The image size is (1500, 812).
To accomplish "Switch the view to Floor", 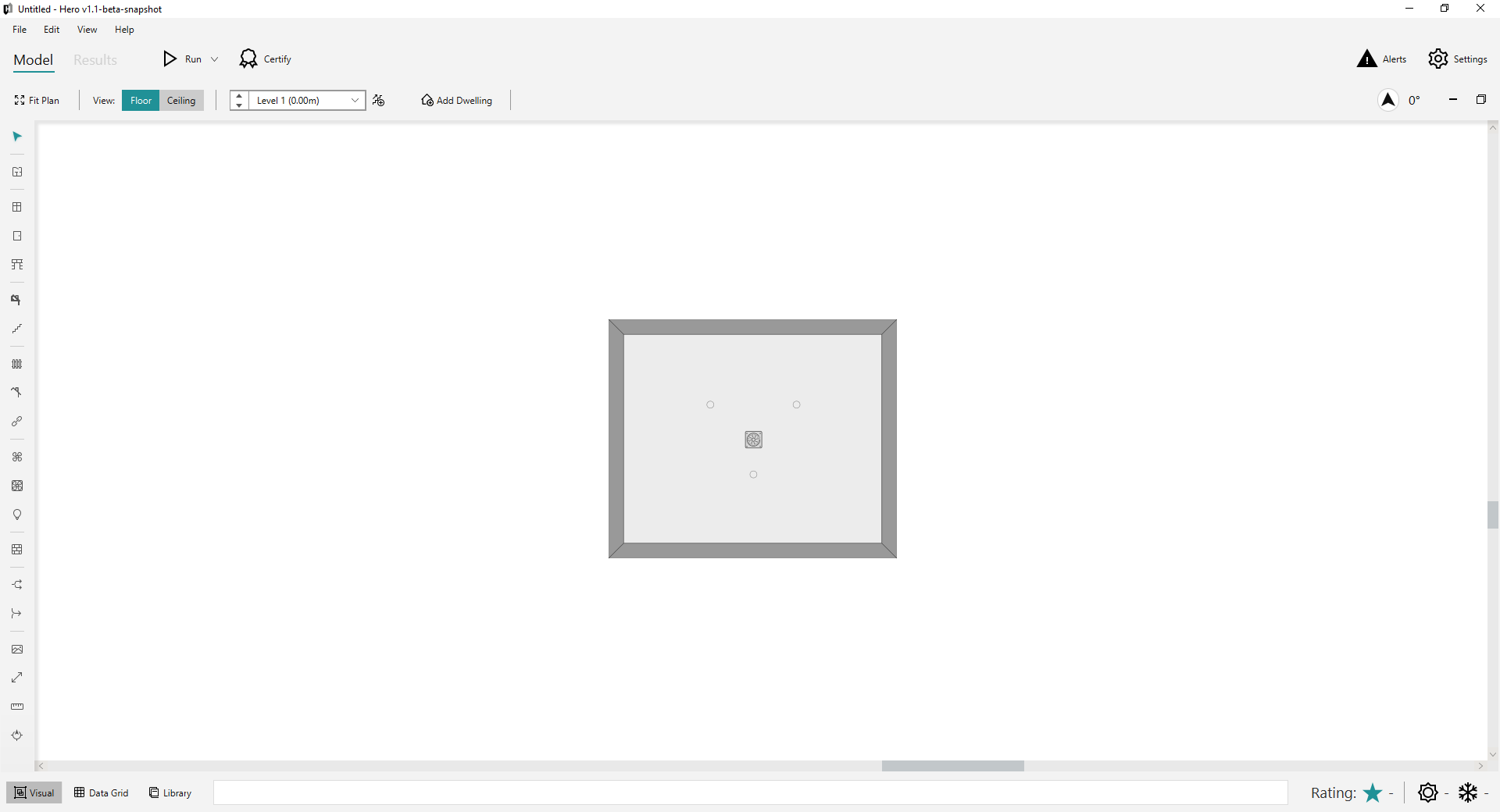I will coord(140,100).
